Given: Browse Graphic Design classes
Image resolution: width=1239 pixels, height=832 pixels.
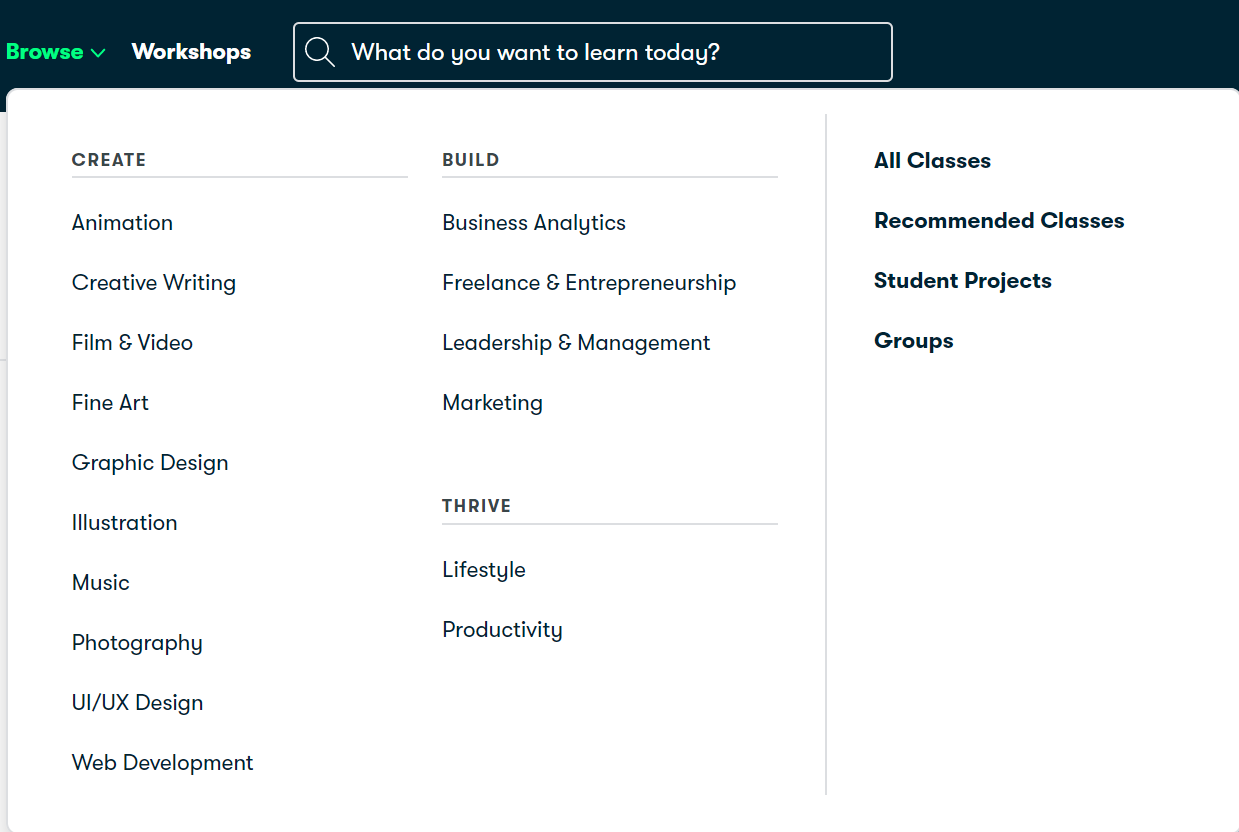Looking at the screenshot, I should (150, 463).
